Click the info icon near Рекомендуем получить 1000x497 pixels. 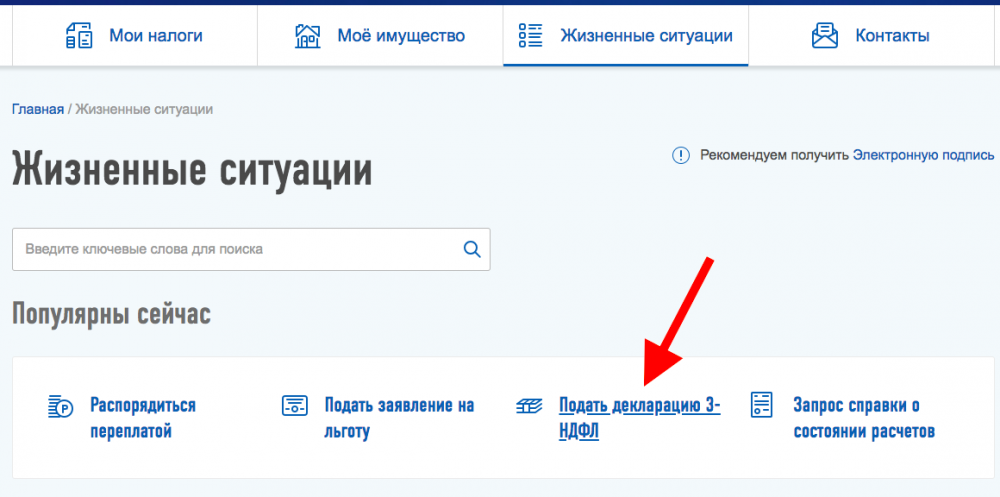[681, 155]
